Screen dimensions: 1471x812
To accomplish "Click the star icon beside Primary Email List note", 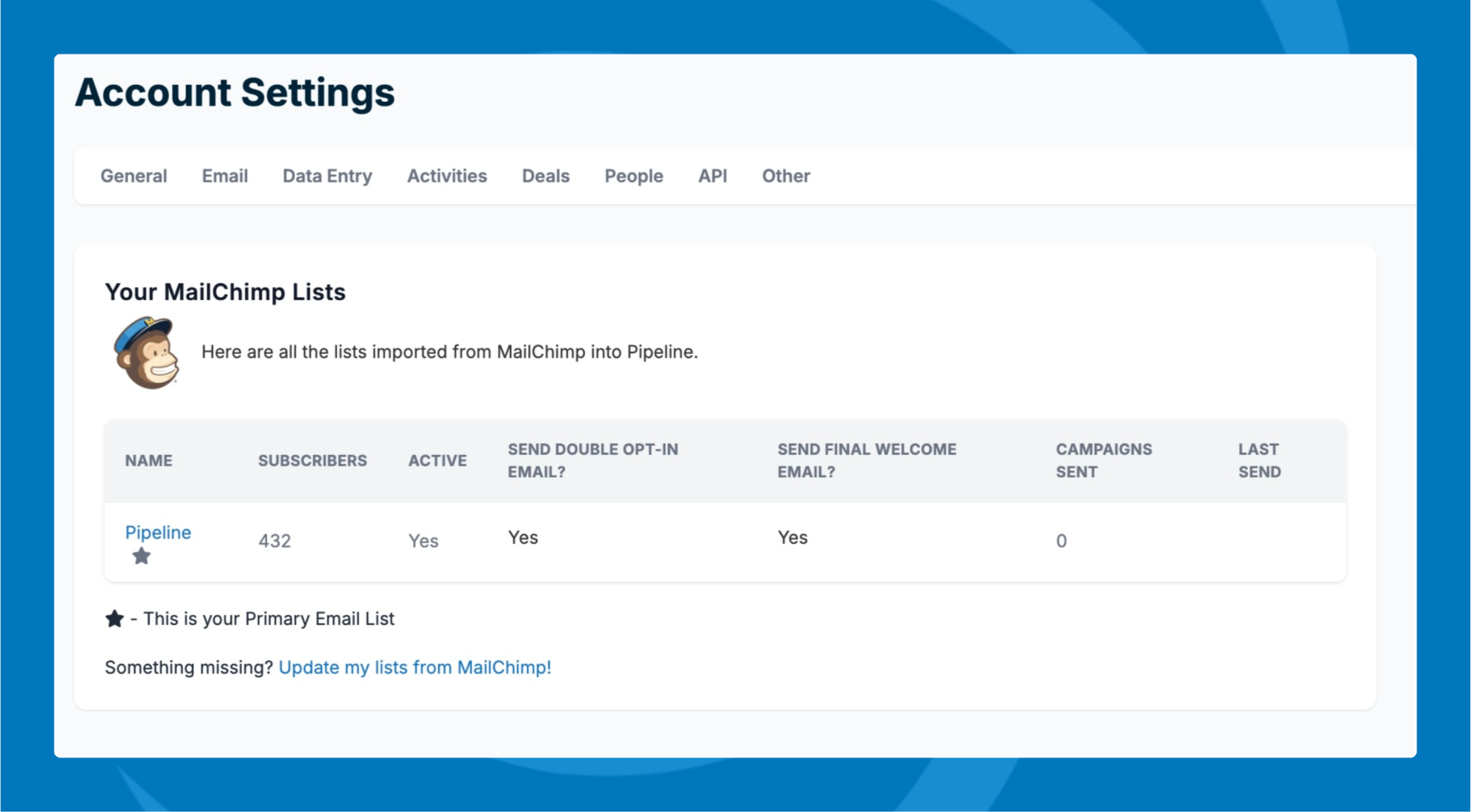I will [x=114, y=618].
